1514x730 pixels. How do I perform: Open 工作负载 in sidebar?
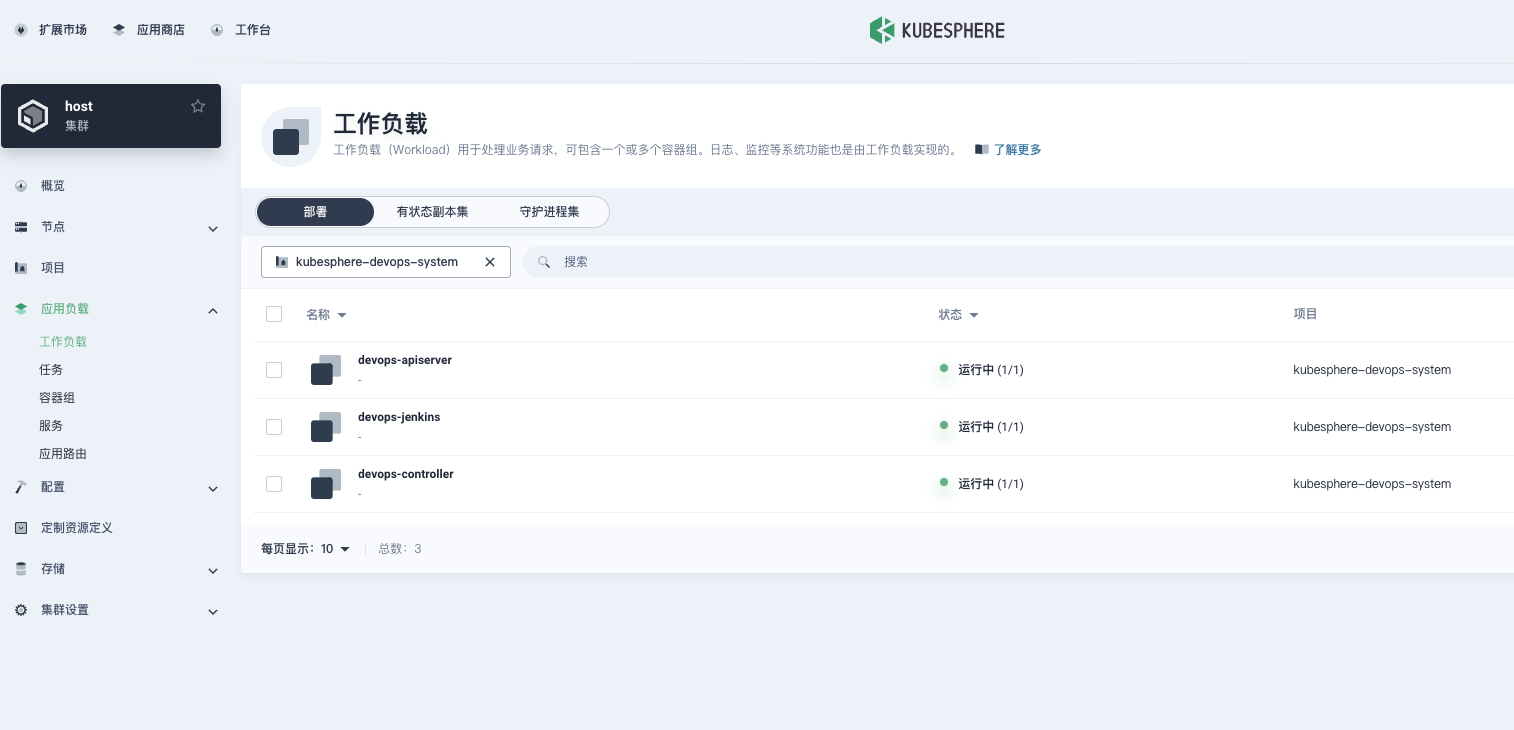click(x=63, y=342)
